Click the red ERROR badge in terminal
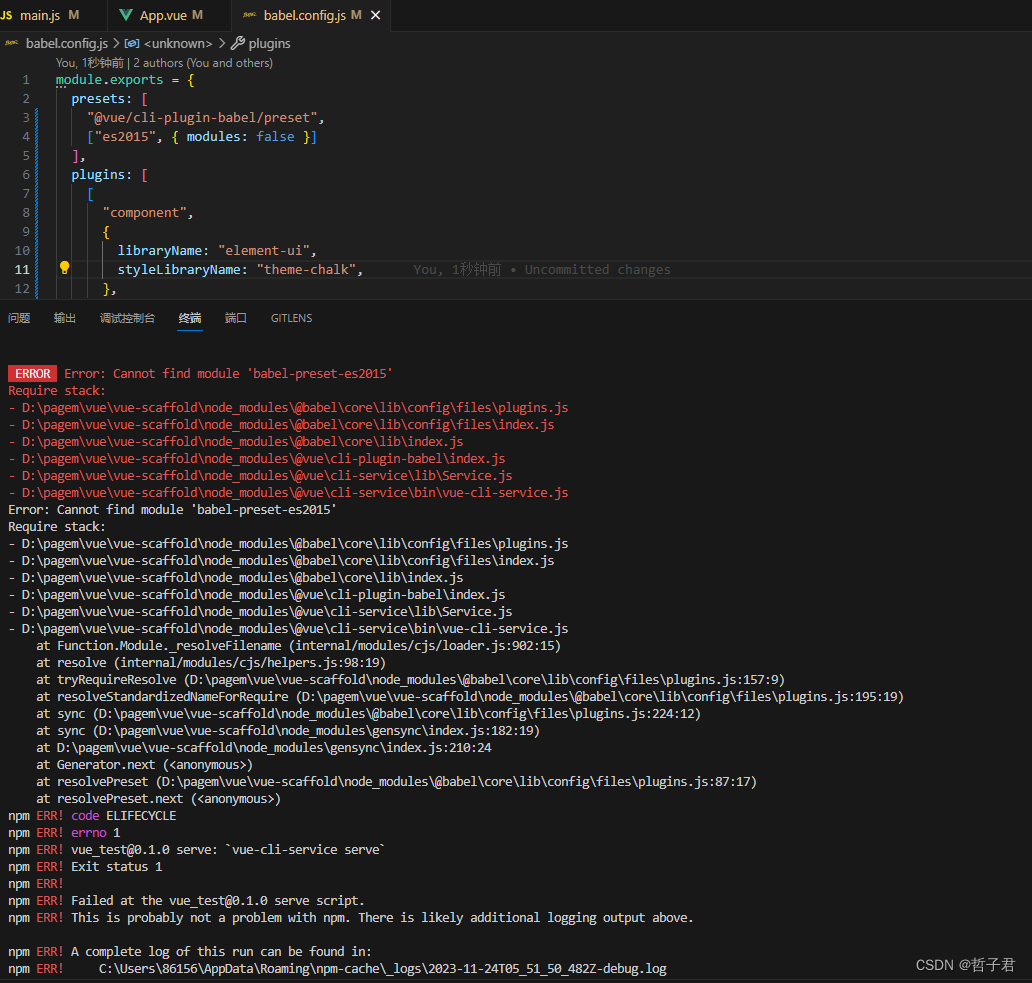The height and width of the screenshot is (983, 1032). coord(32,374)
